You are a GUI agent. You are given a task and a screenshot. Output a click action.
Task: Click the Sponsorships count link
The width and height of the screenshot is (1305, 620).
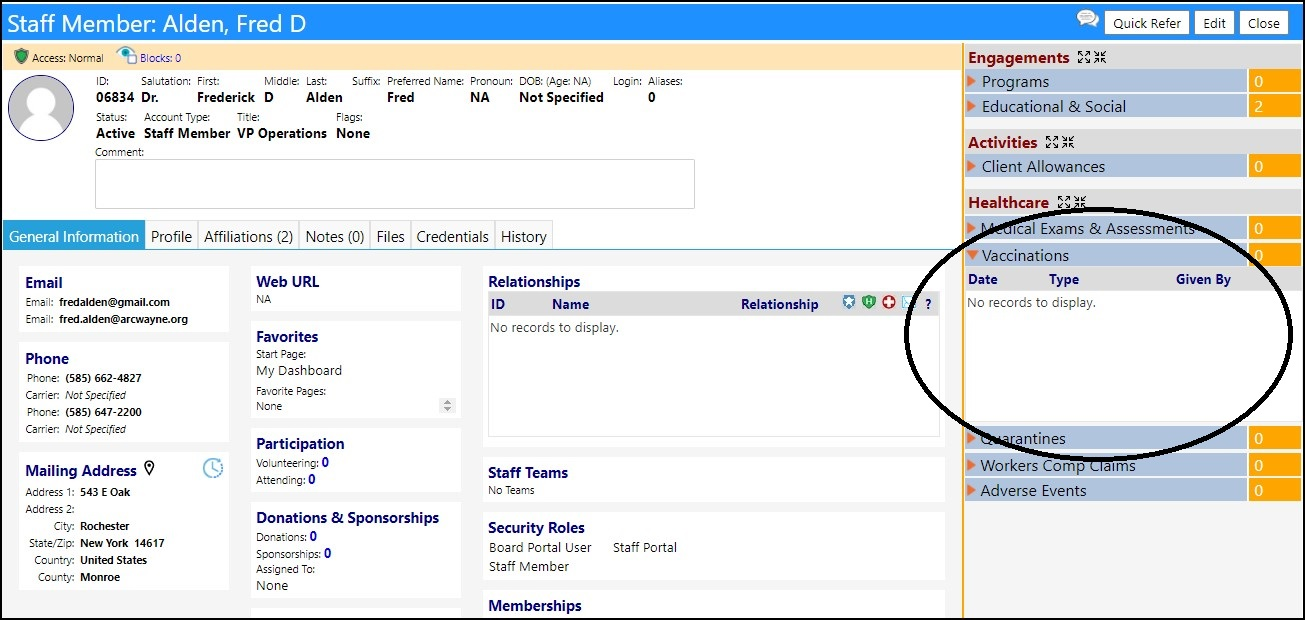point(328,554)
